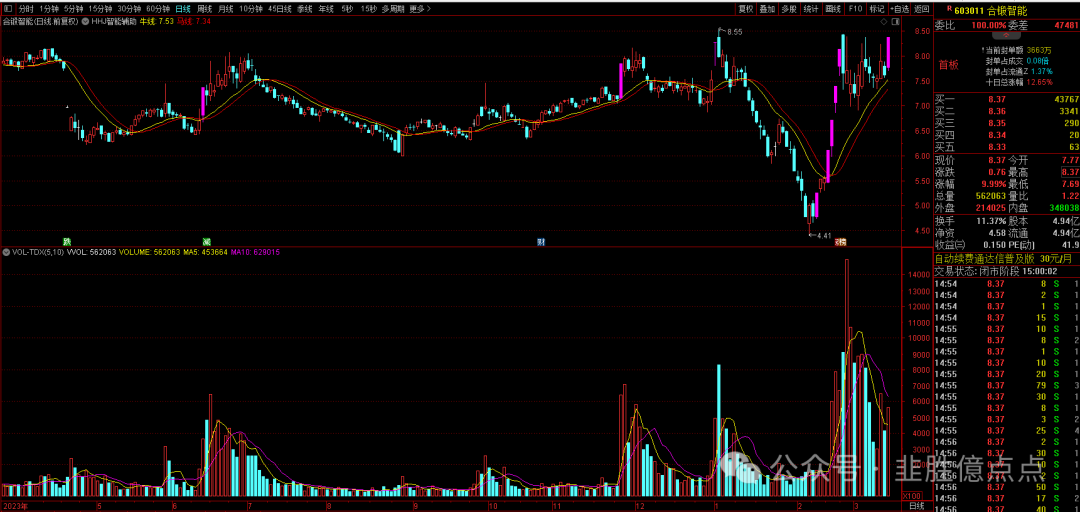The height and width of the screenshot is (512, 1080).
Task: Open the 多周期 multi-period view
Action: 393,10
